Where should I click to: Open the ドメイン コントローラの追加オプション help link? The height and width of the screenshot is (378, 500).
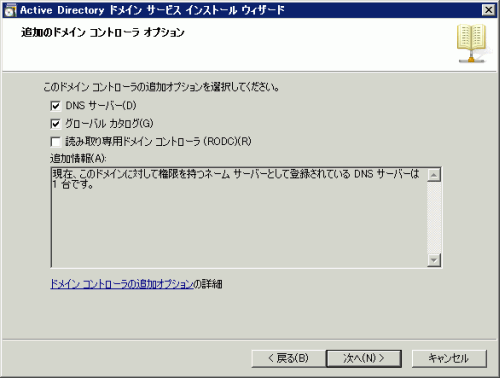pos(122,284)
